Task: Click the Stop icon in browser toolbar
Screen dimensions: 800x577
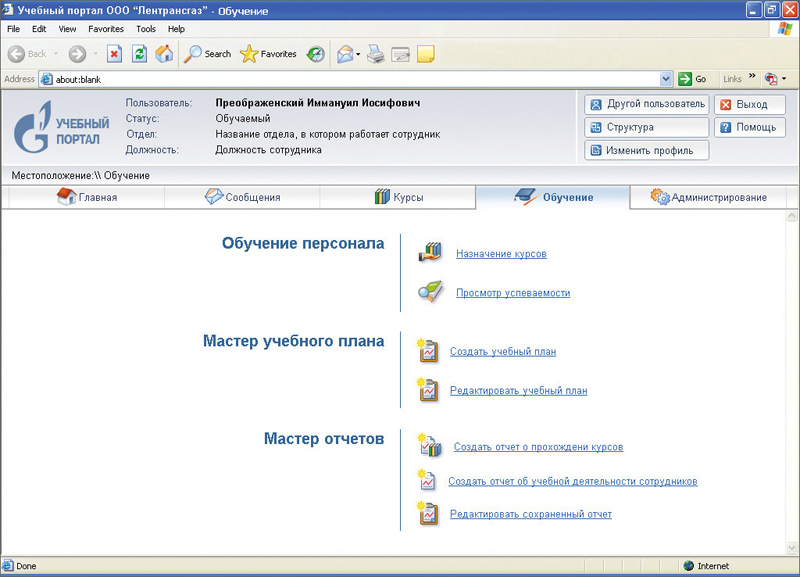Action: pyautogui.click(x=114, y=54)
